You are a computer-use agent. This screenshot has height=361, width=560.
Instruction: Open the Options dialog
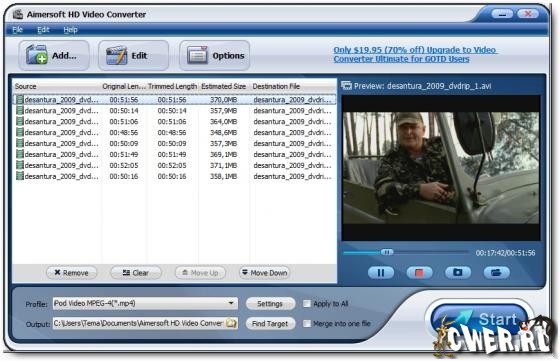(x=215, y=55)
